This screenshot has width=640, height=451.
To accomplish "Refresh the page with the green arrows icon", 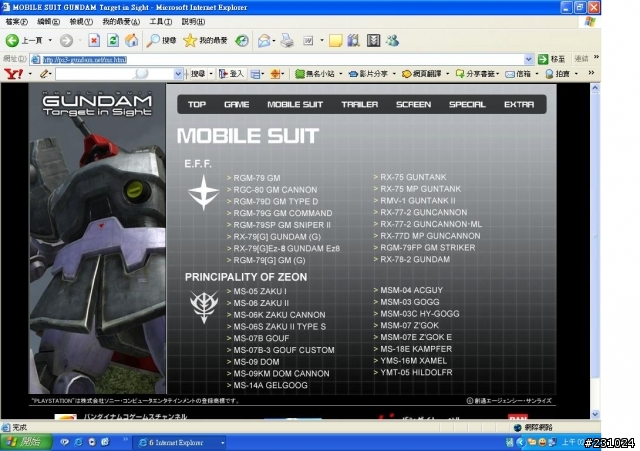I will tap(113, 40).
